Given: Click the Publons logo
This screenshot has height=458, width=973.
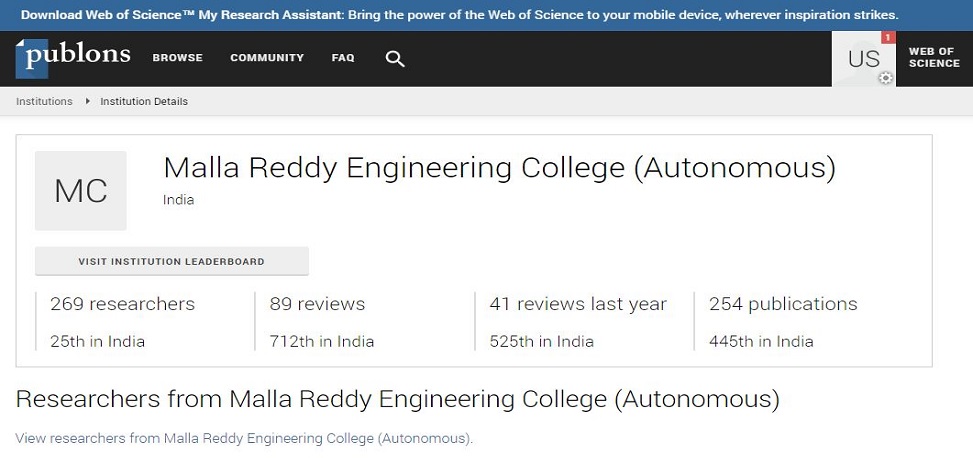Looking at the screenshot, I should 73,58.
